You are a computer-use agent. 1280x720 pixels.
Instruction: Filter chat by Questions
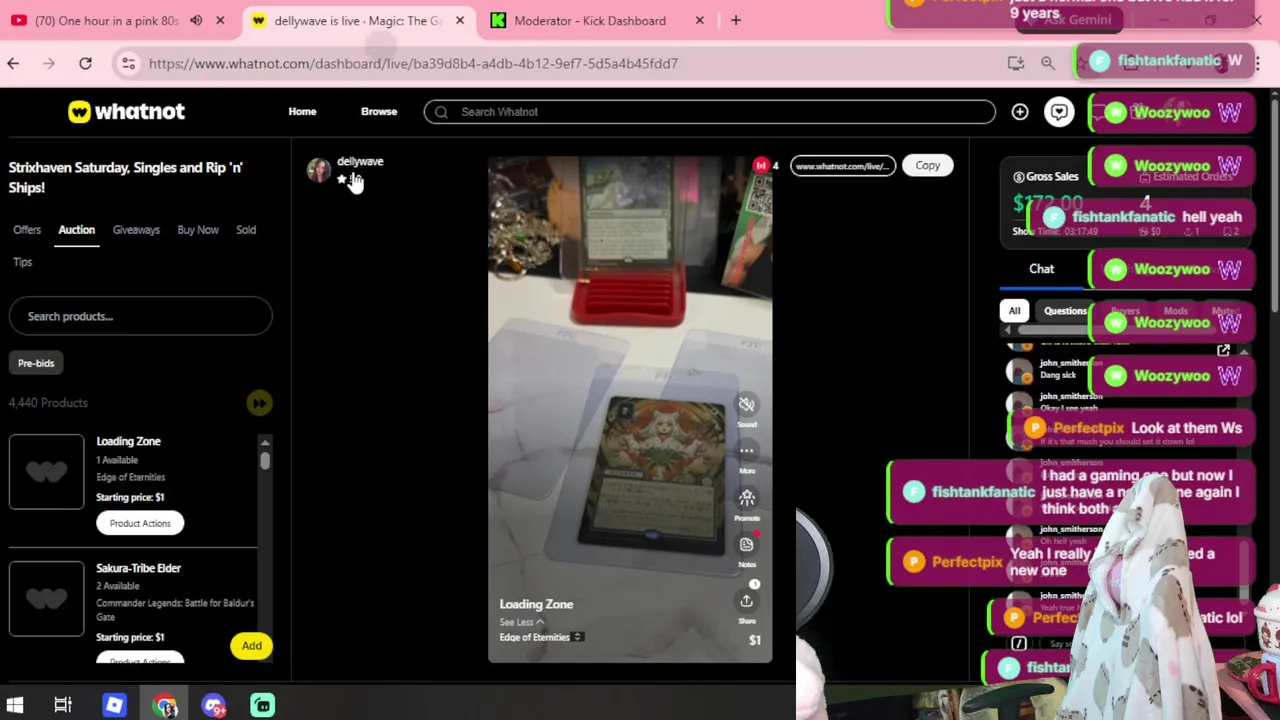[x=1065, y=311]
